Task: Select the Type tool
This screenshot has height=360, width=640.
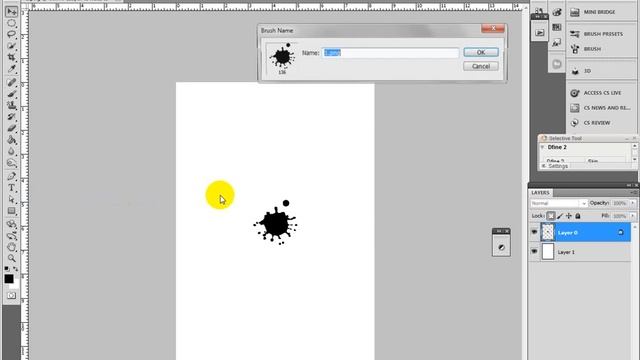Action: pyautogui.click(x=11, y=188)
